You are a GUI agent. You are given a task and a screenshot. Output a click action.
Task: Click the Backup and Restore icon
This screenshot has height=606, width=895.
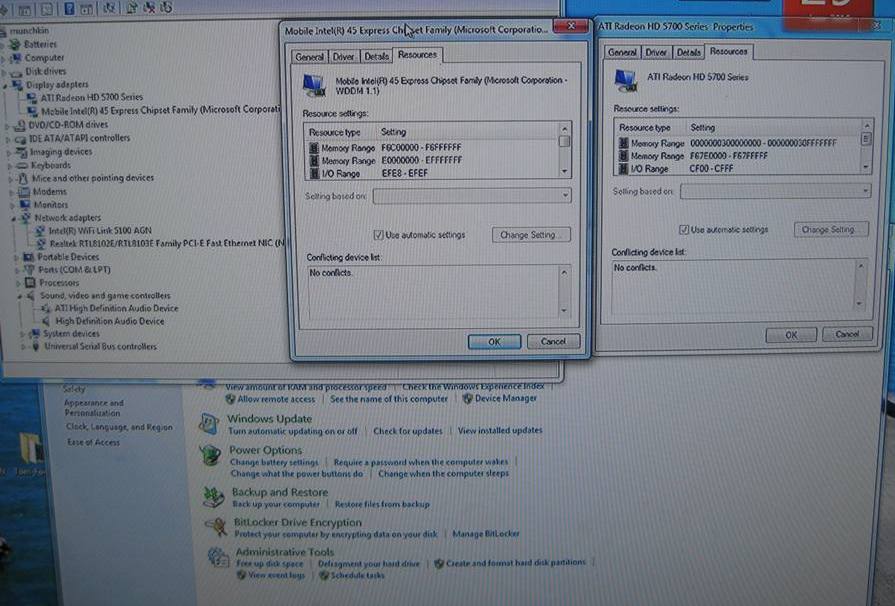[213, 497]
